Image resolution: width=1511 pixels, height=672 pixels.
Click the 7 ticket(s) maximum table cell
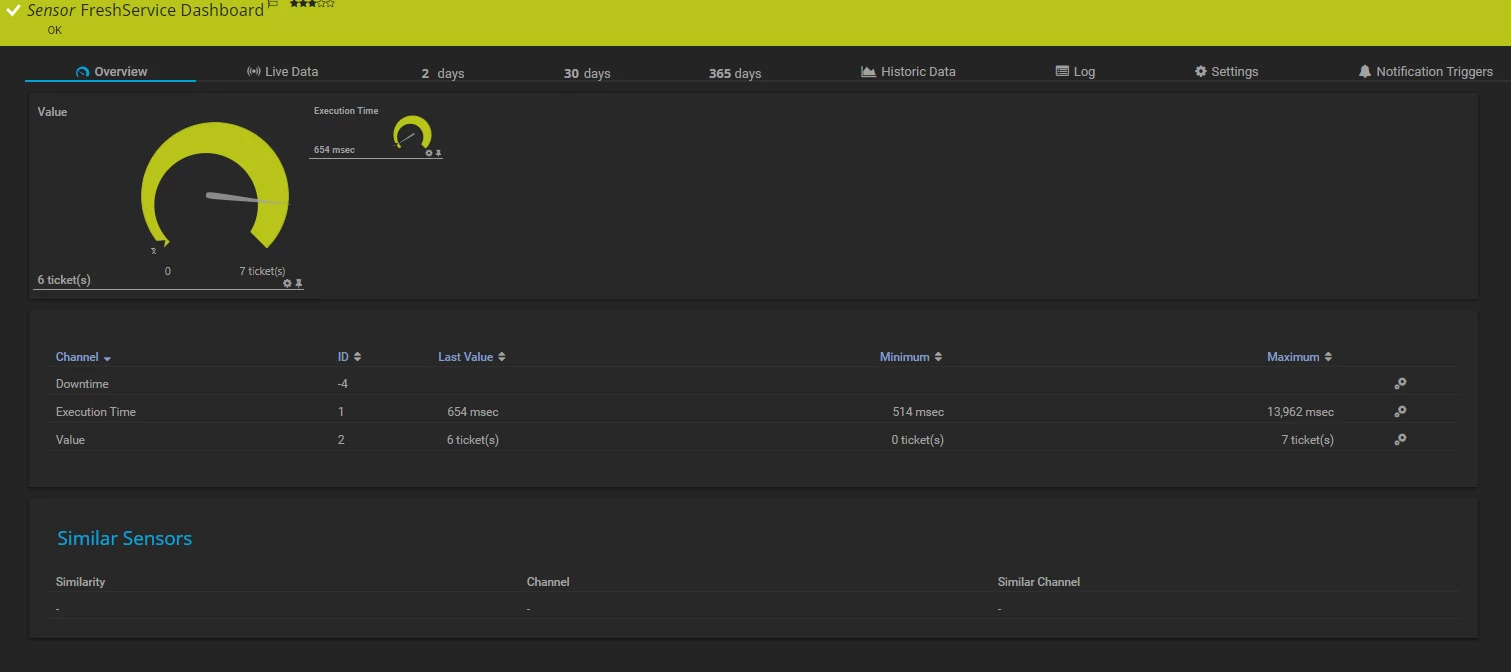point(1308,440)
